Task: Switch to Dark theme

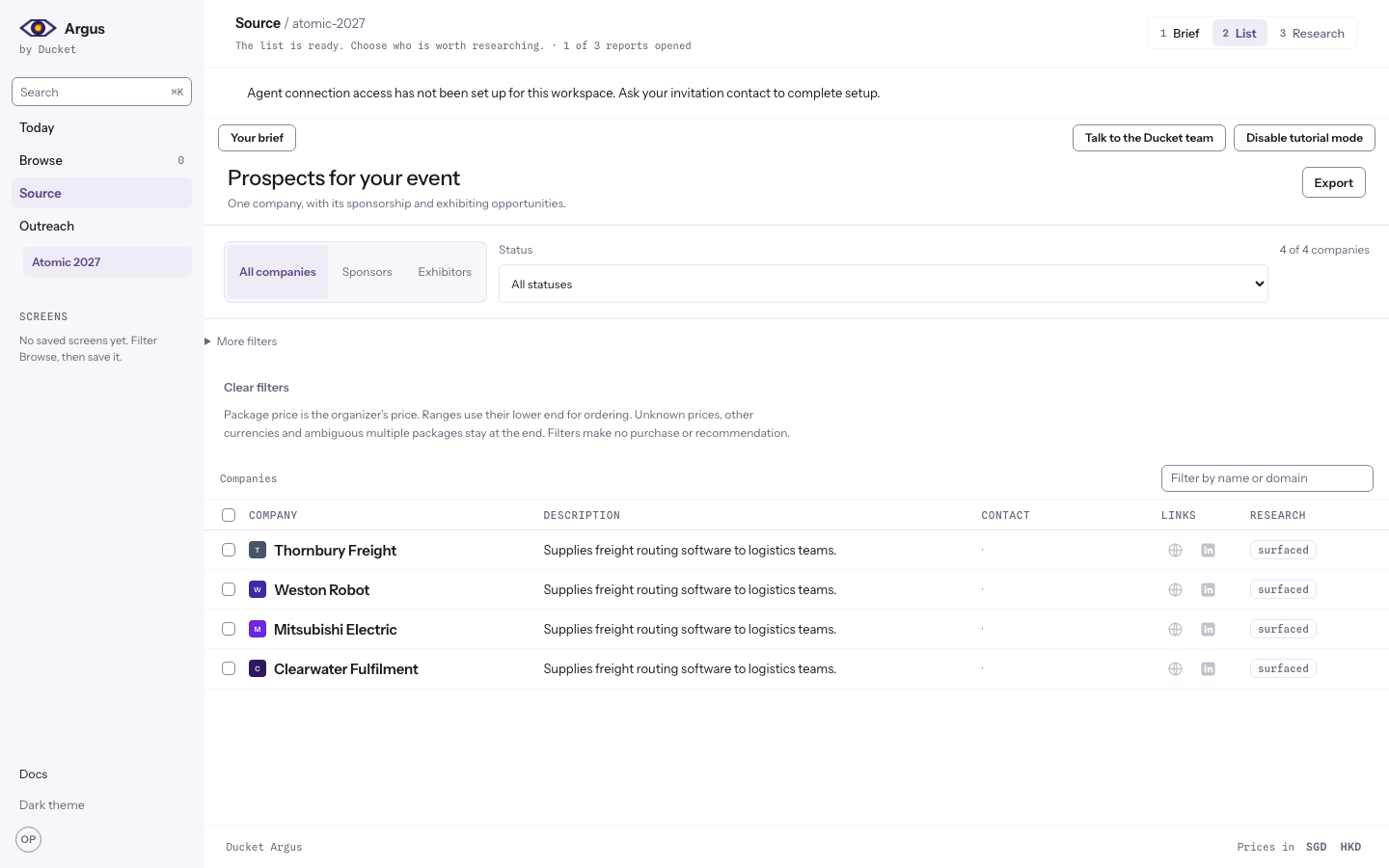Action: click(x=52, y=805)
